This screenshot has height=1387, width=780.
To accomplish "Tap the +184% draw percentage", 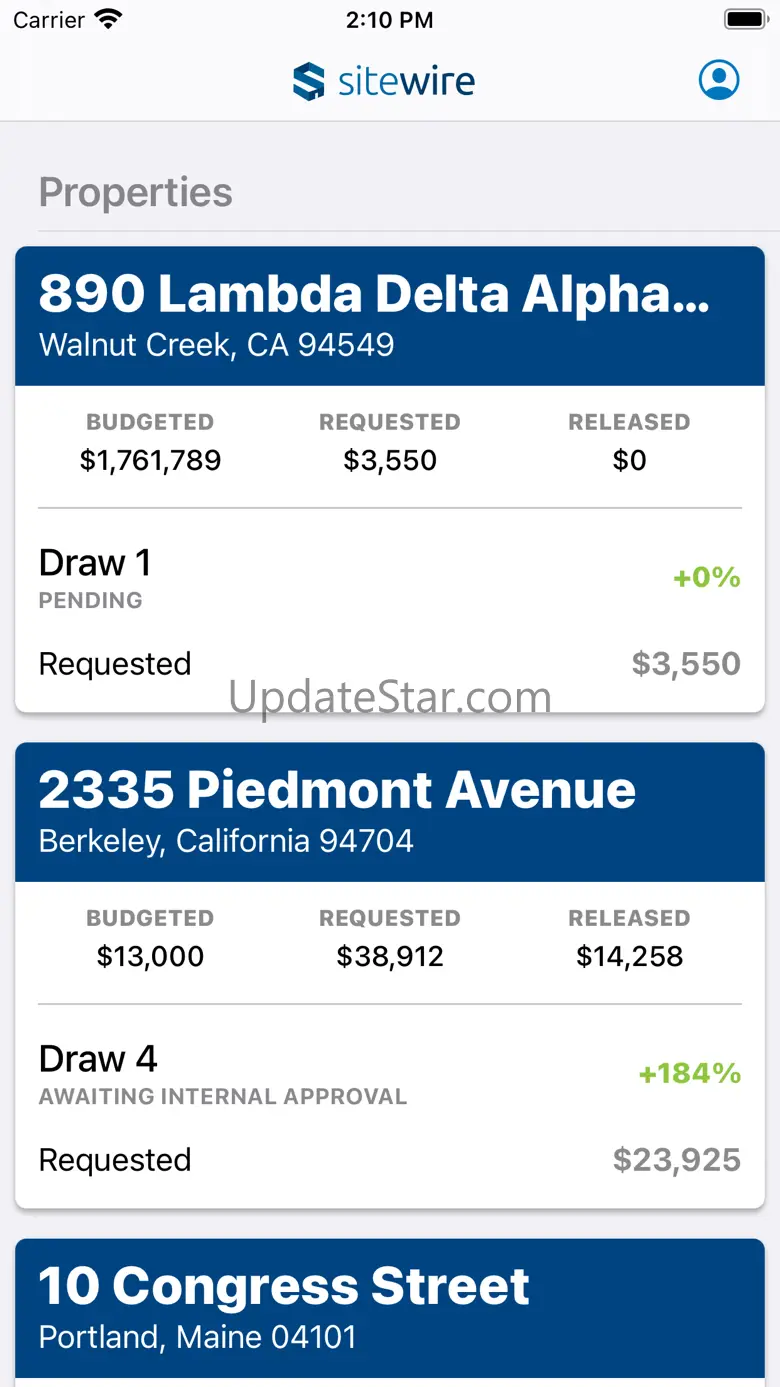I will pyautogui.click(x=689, y=1074).
